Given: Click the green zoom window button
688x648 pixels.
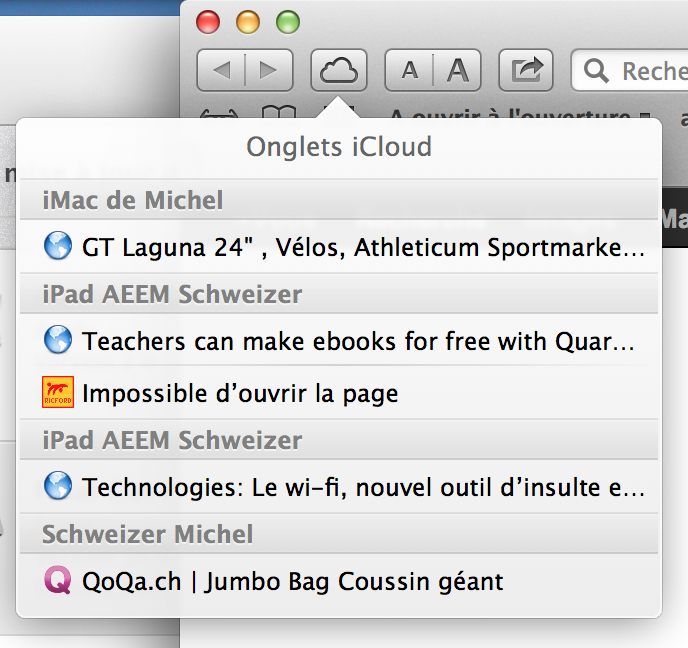Looking at the screenshot, I should click(287, 21).
